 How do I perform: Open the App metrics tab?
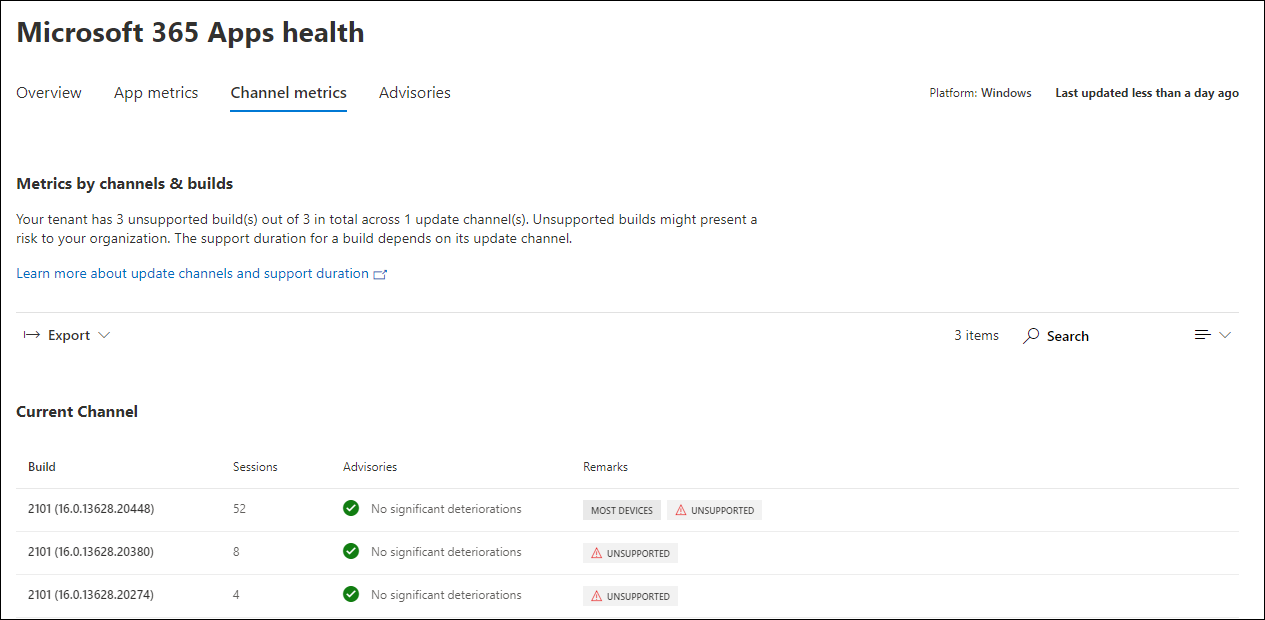tap(156, 93)
